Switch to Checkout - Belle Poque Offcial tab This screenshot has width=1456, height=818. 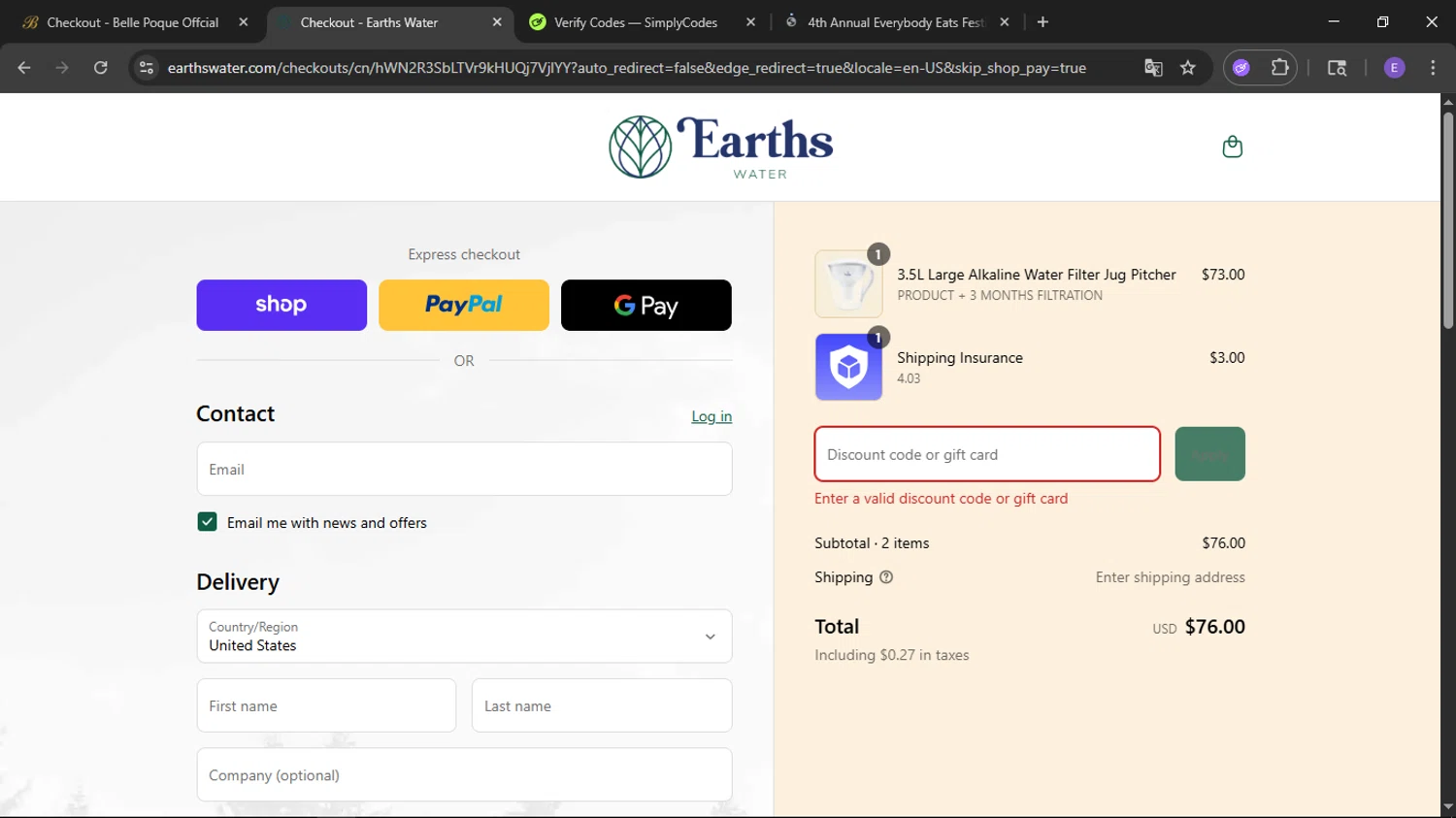[134, 22]
